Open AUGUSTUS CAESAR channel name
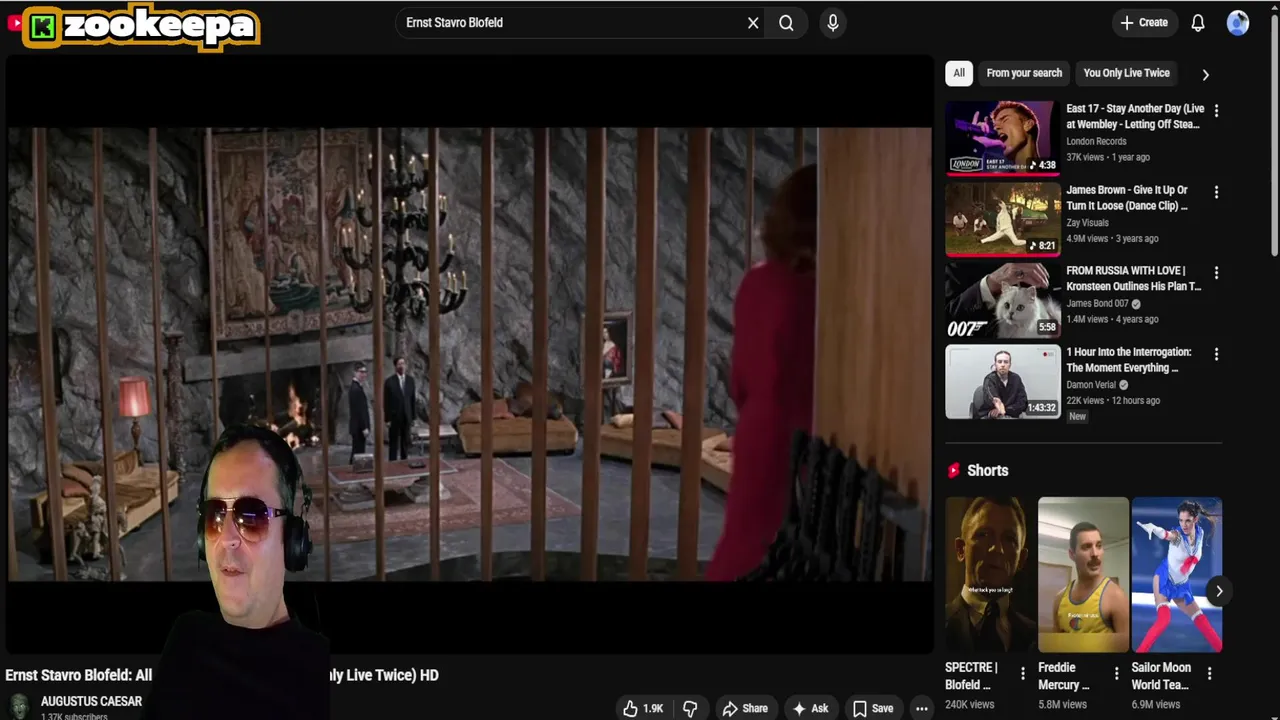1280x720 pixels. 91,702
